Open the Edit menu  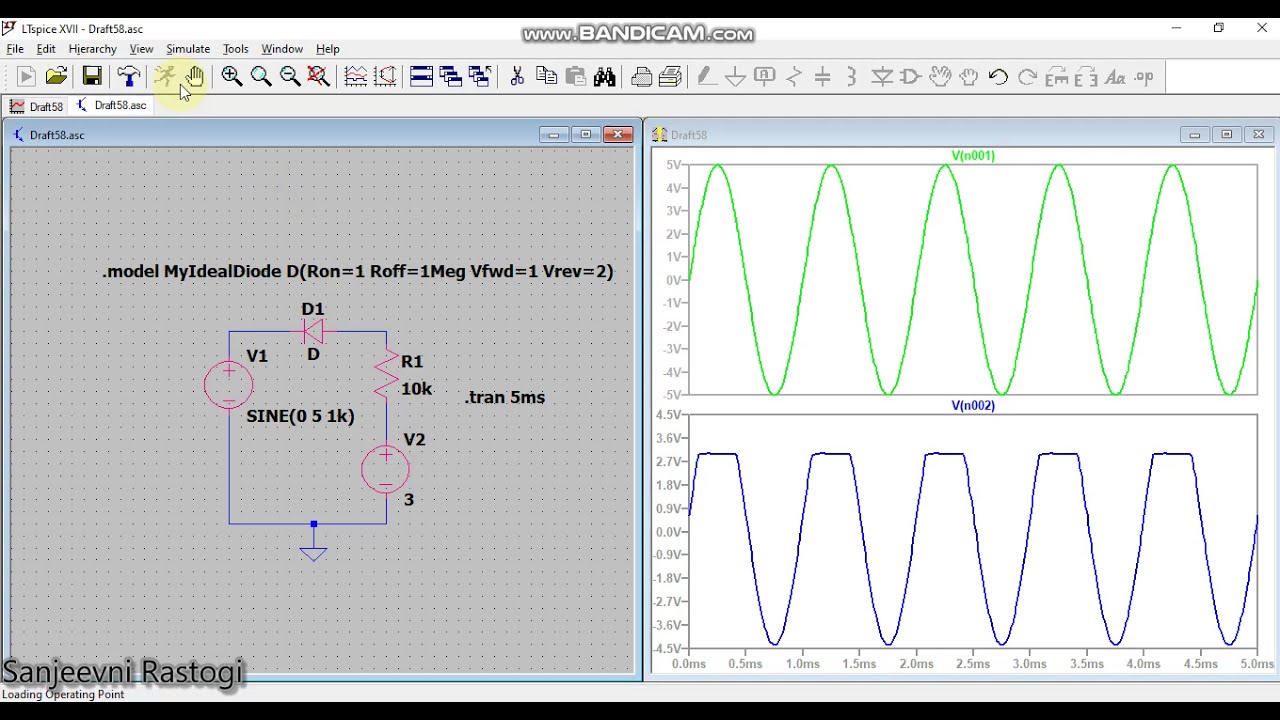coord(46,48)
